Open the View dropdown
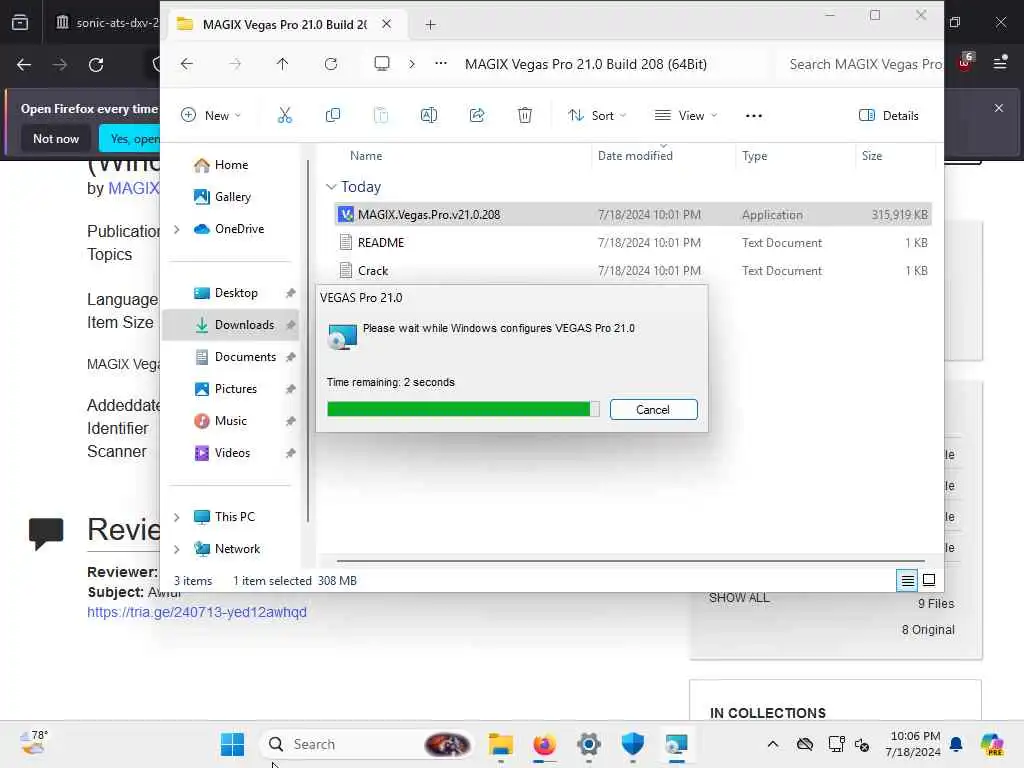The width and height of the screenshot is (1024, 768). pyautogui.click(x=686, y=116)
